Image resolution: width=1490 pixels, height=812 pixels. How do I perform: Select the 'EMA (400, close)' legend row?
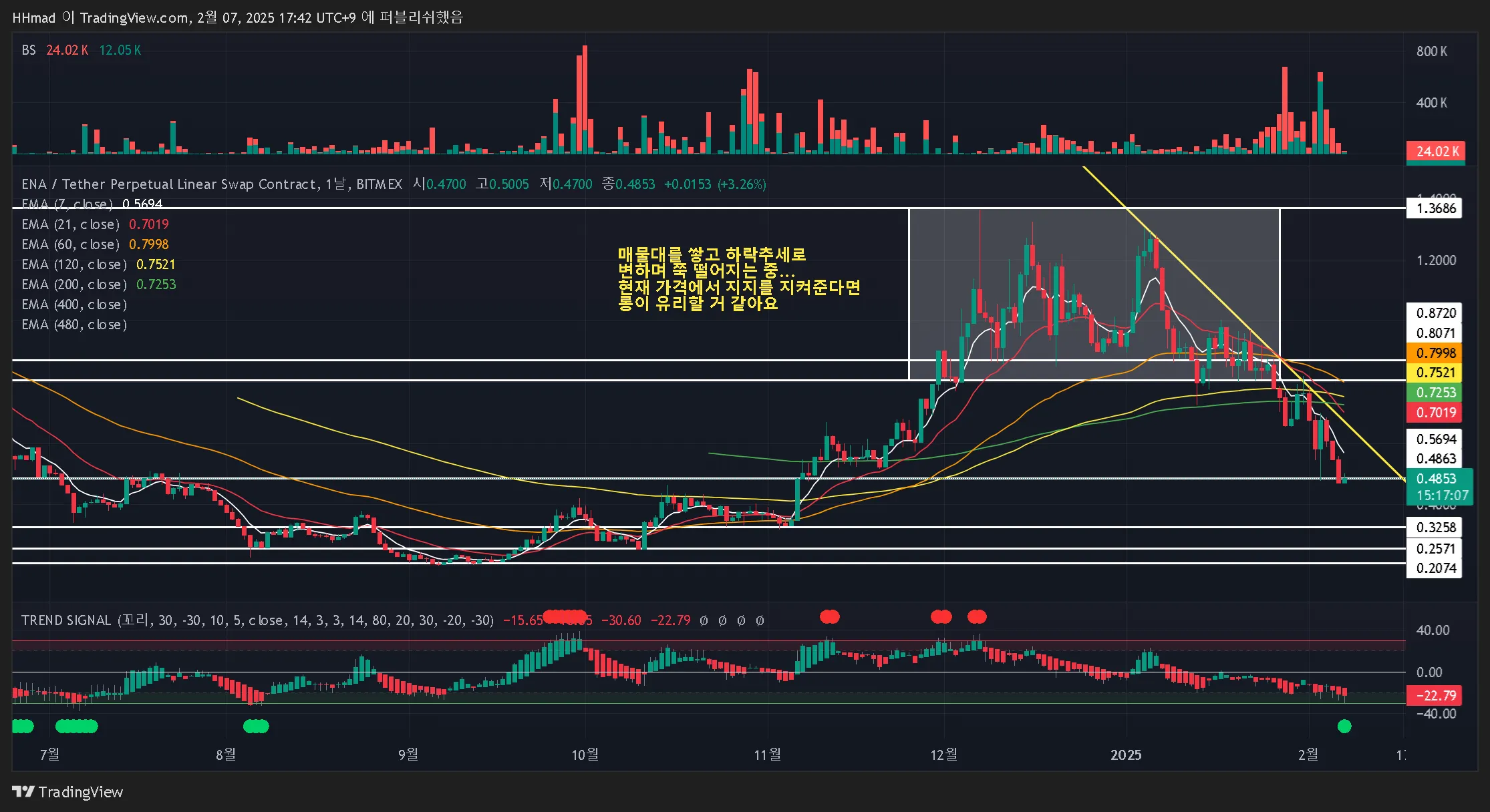[74, 304]
